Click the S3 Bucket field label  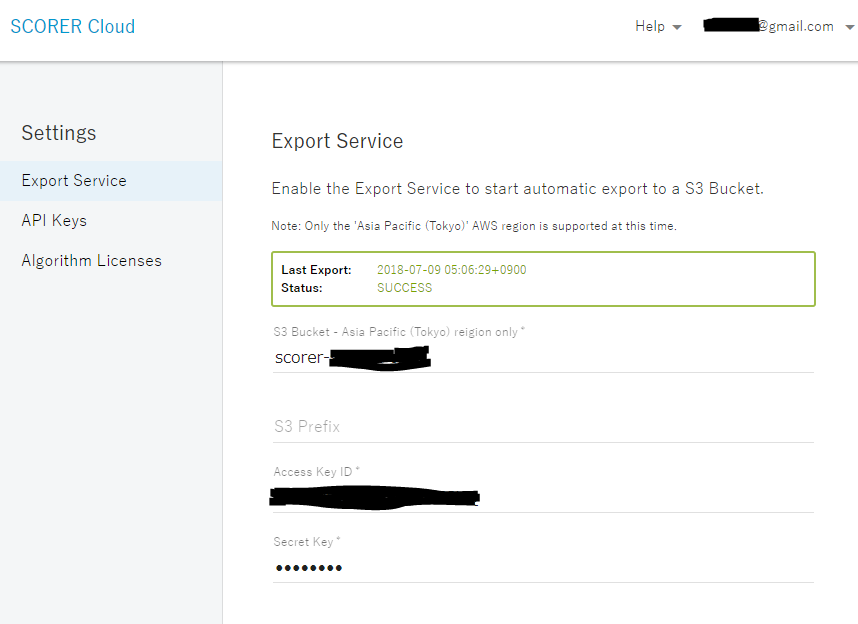[x=399, y=332]
